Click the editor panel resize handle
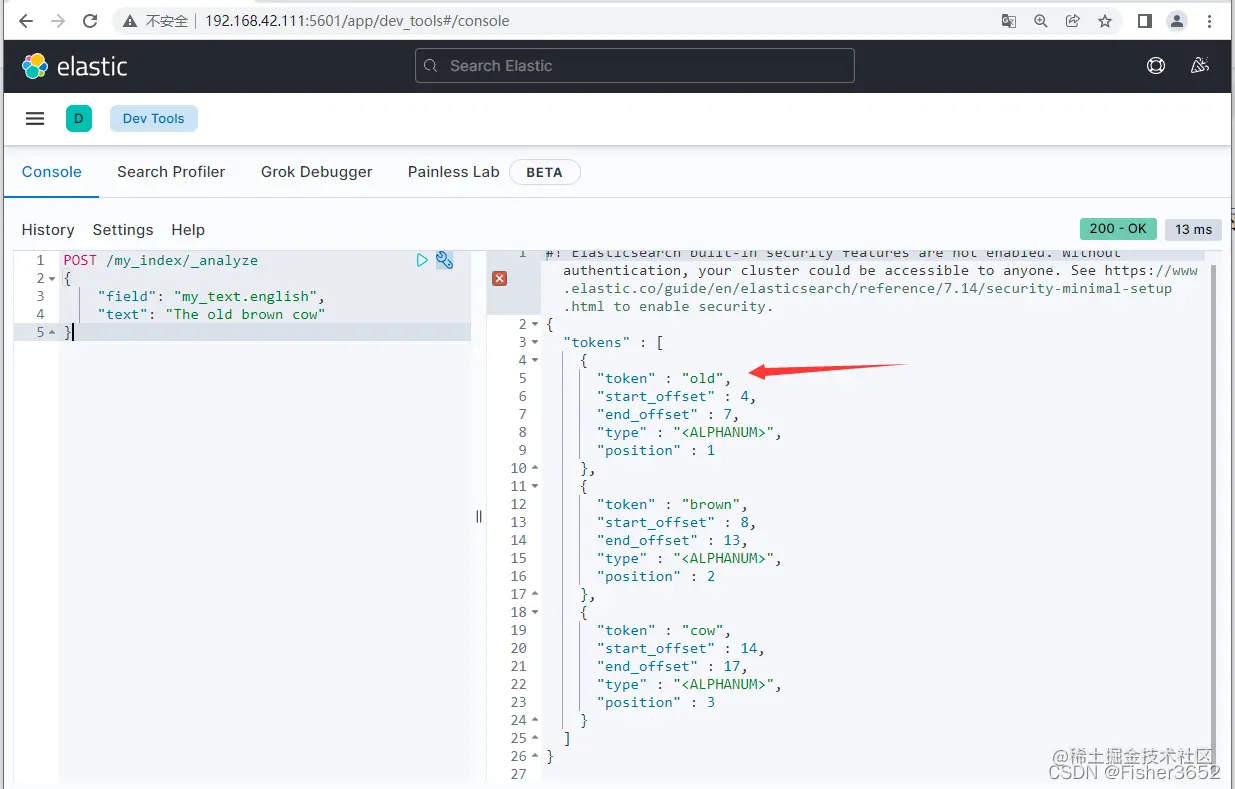This screenshot has height=789, width=1235. [479, 516]
